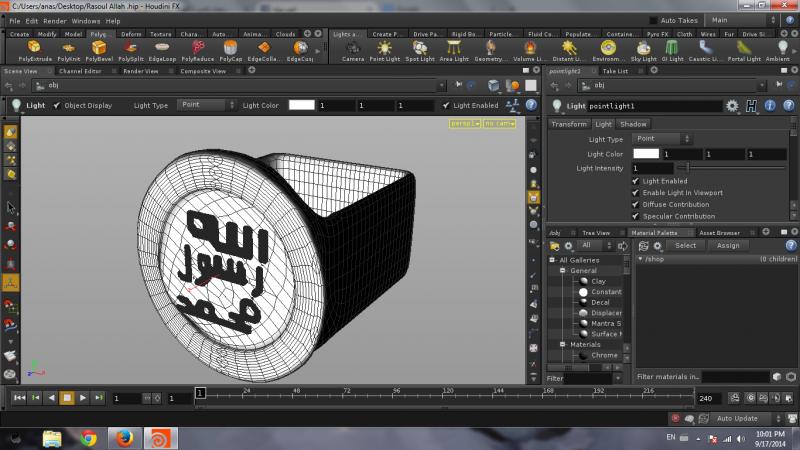Select the EdgeLoop shelf tool
This screenshot has width=800, height=450.
164,49
